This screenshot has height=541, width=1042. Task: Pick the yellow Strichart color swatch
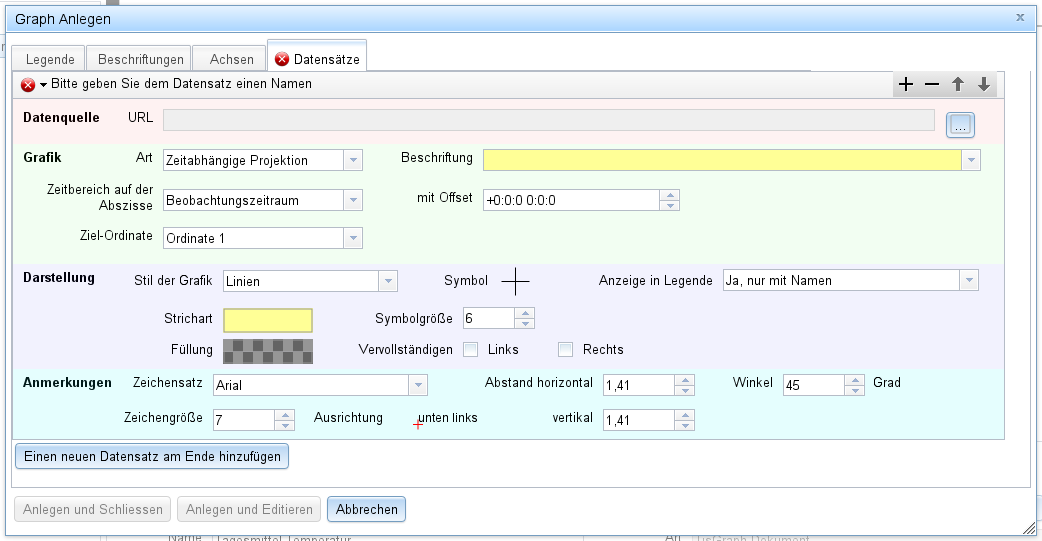point(268,320)
